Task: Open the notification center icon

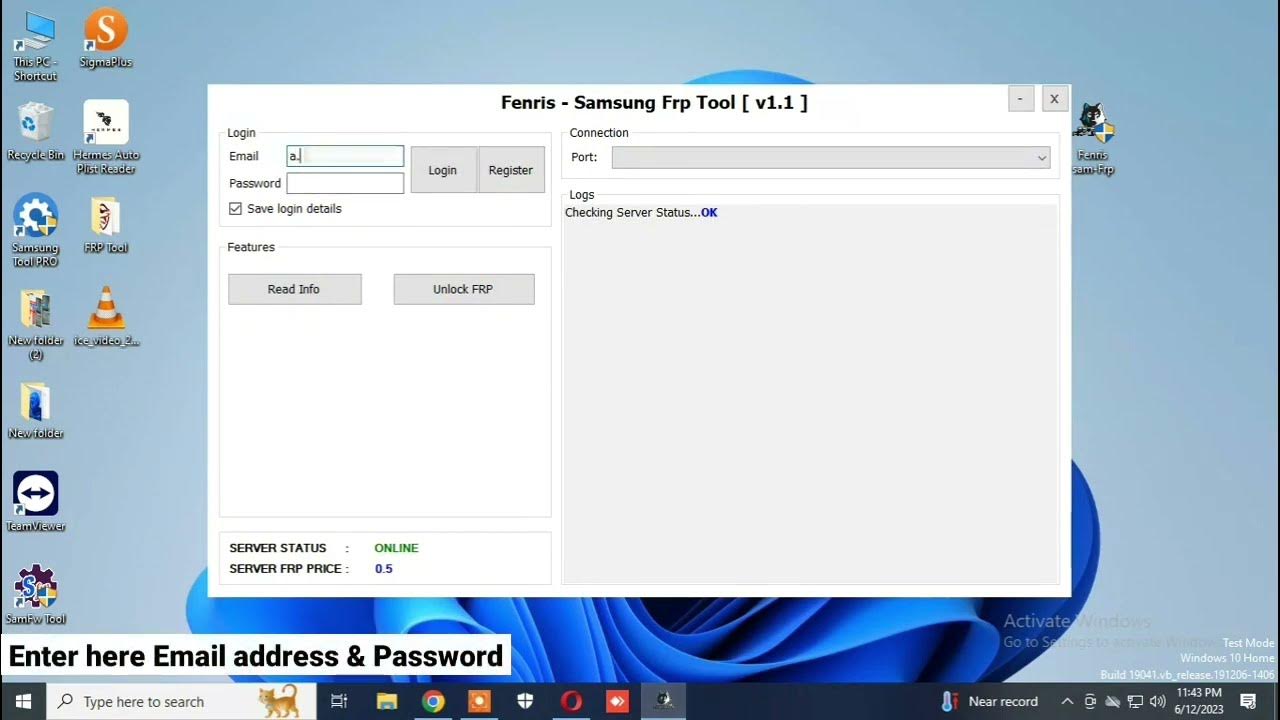Action: [x=1248, y=701]
